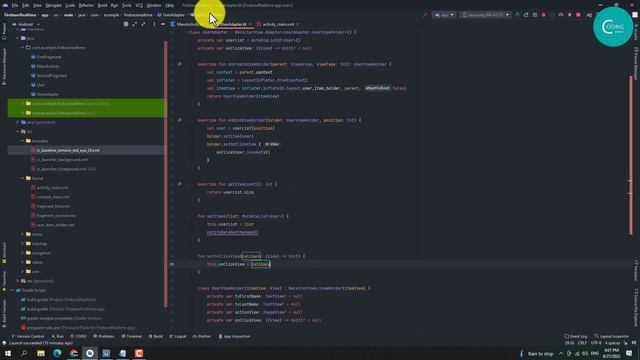Open the Logcat tool window
This screenshot has width=640, height=360.
[178, 336]
